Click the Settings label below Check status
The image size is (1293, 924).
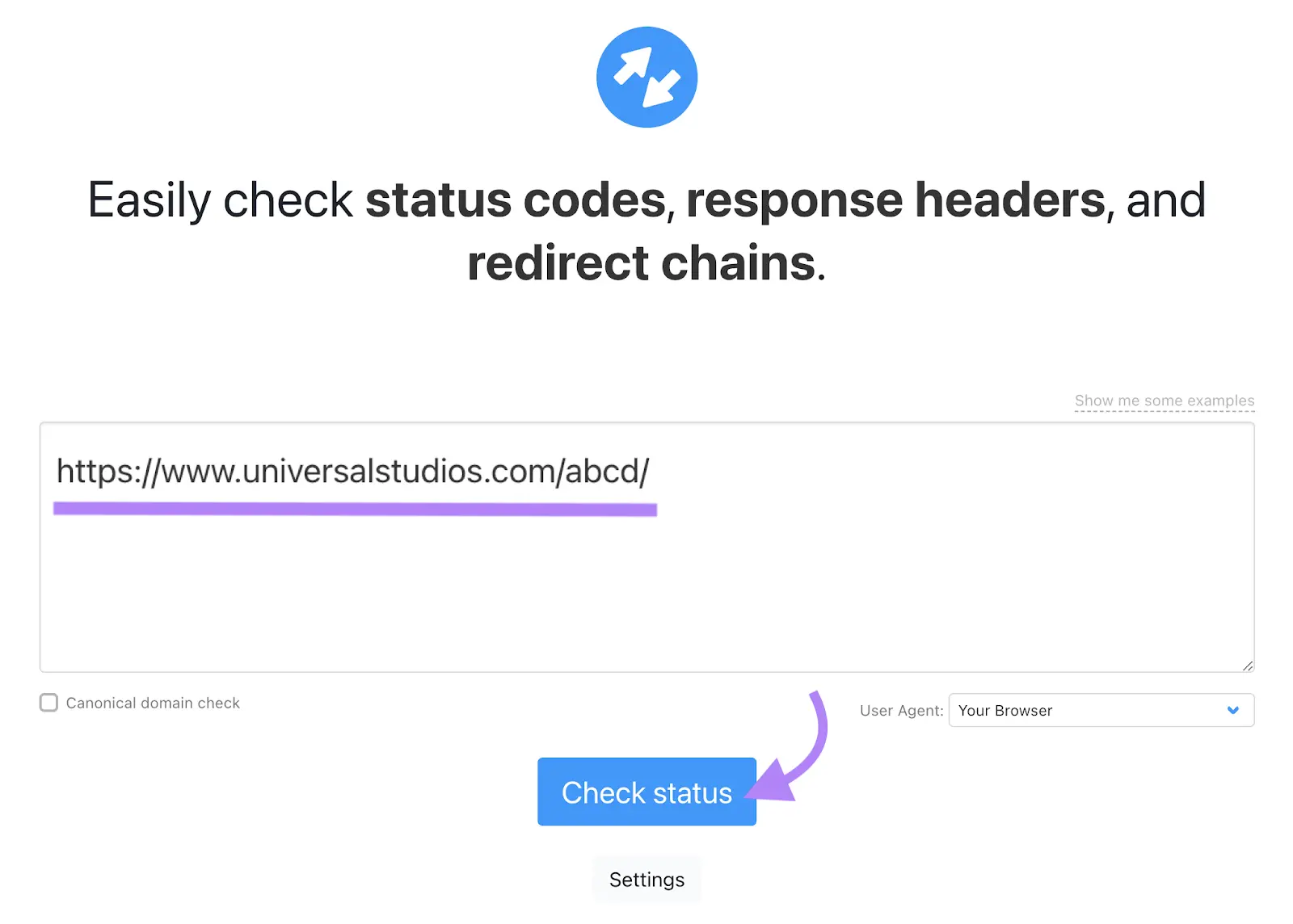(646, 880)
